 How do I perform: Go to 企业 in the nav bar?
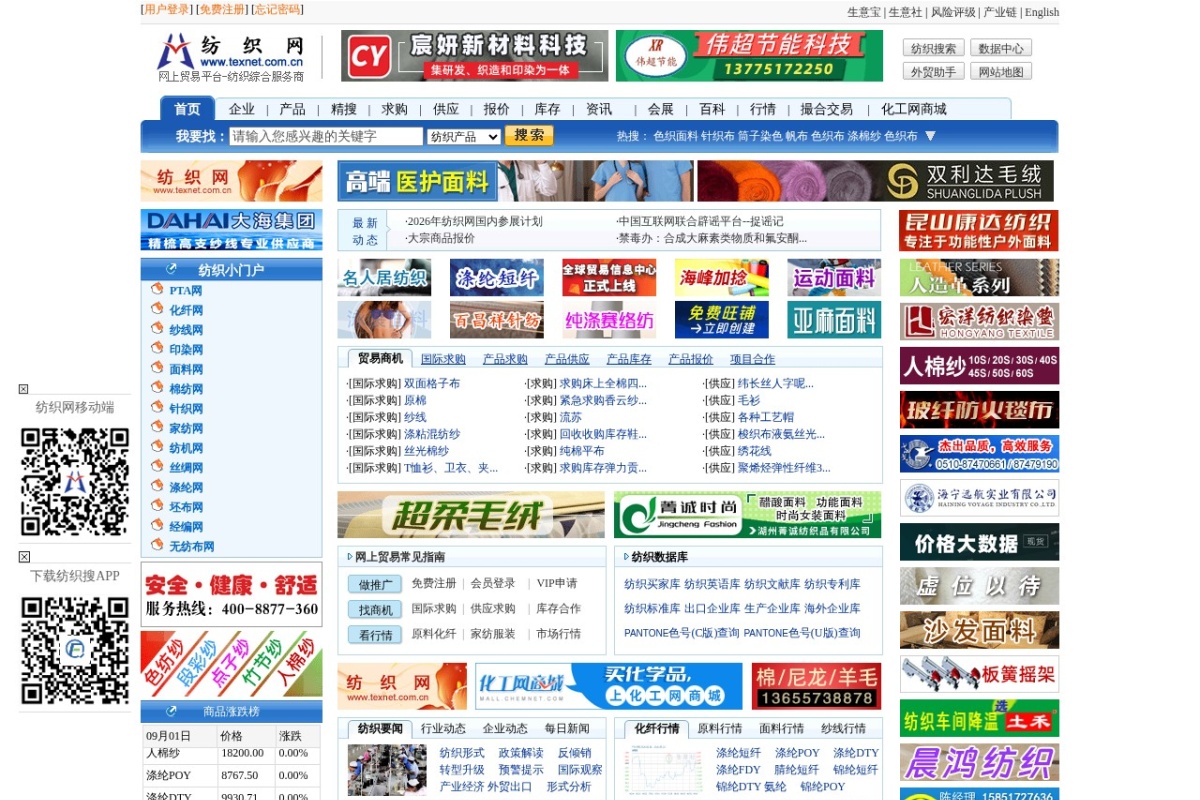(x=241, y=109)
